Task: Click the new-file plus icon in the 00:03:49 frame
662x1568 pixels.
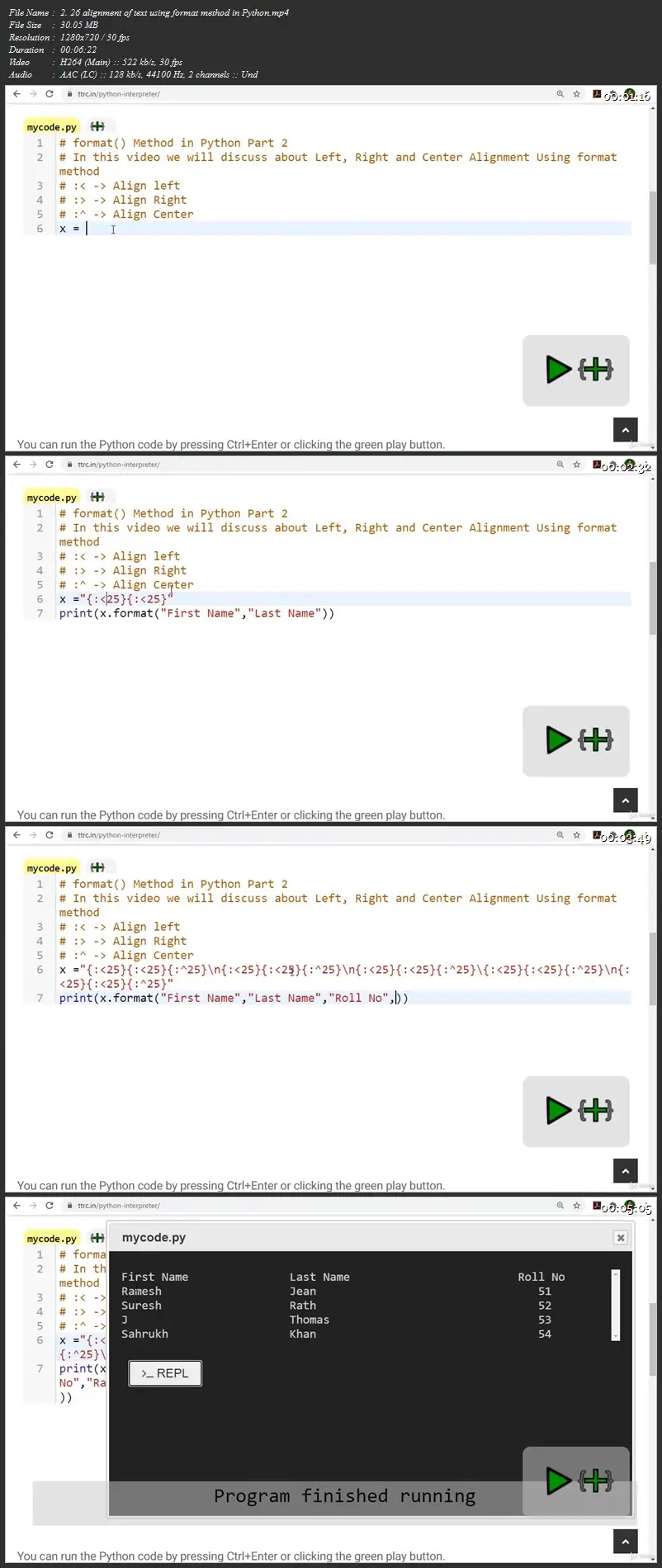Action: pyautogui.click(x=97, y=867)
